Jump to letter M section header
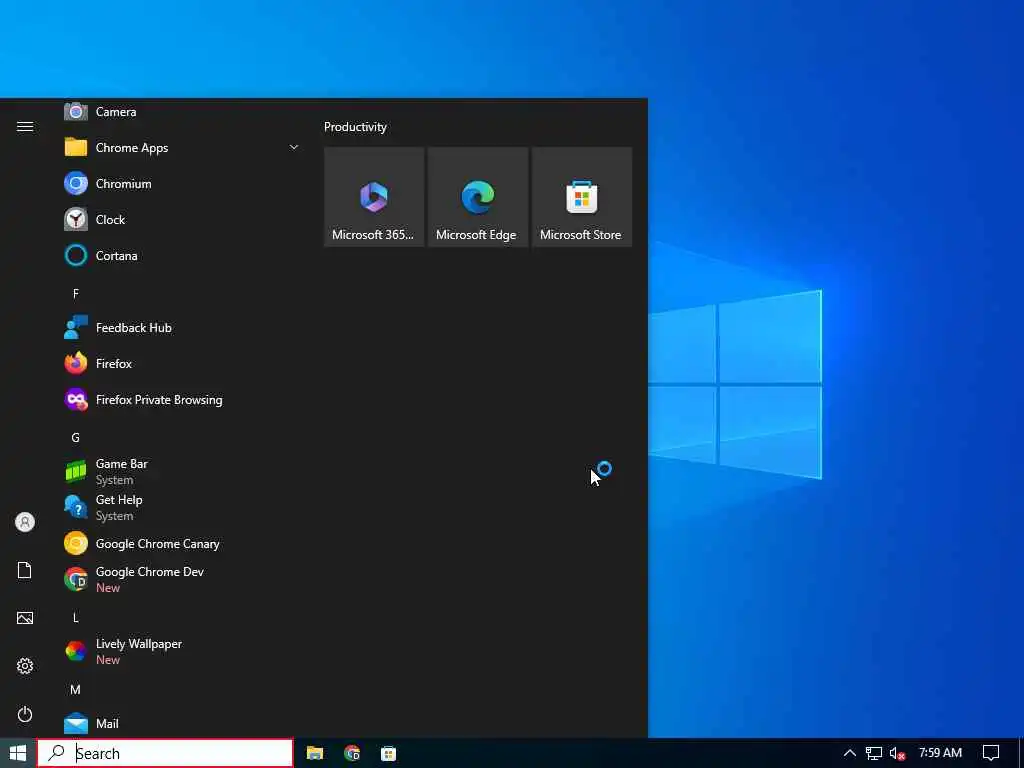 (76, 690)
